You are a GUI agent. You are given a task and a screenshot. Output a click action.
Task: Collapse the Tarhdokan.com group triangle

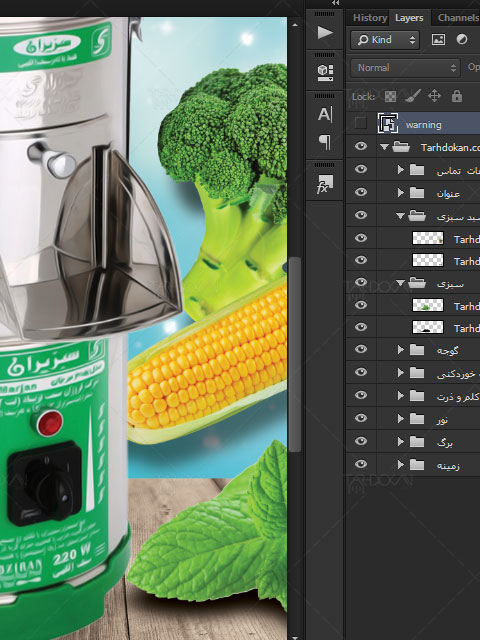tap(384, 147)
